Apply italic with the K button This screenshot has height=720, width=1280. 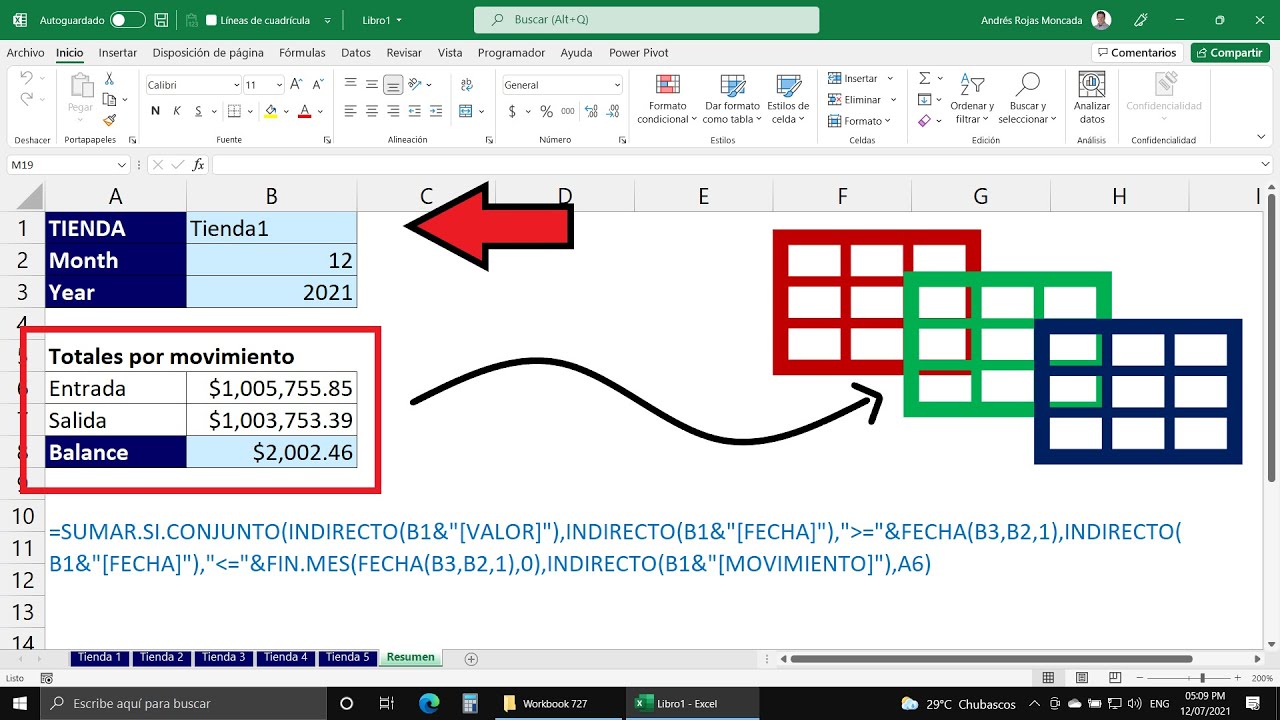[177, 111]
